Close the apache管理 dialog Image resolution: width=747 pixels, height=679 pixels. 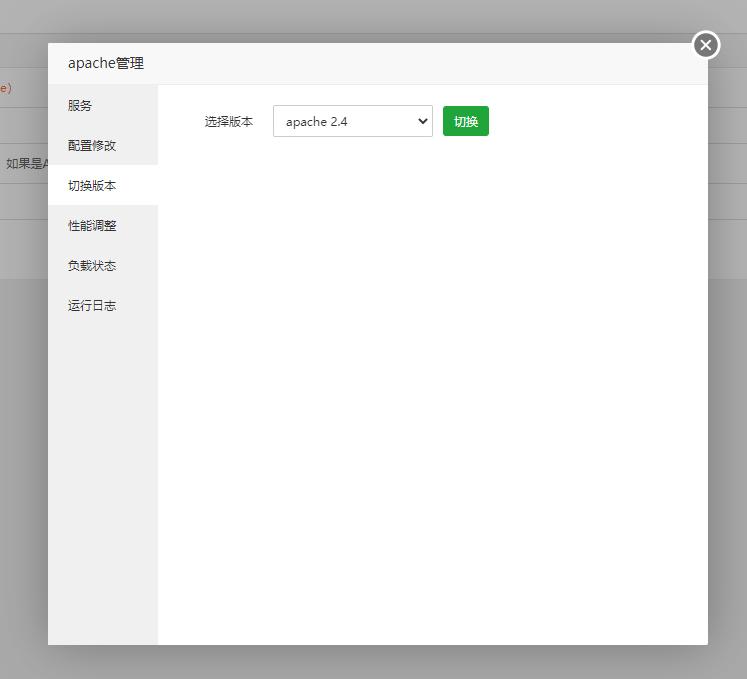(x=706, y=45)
